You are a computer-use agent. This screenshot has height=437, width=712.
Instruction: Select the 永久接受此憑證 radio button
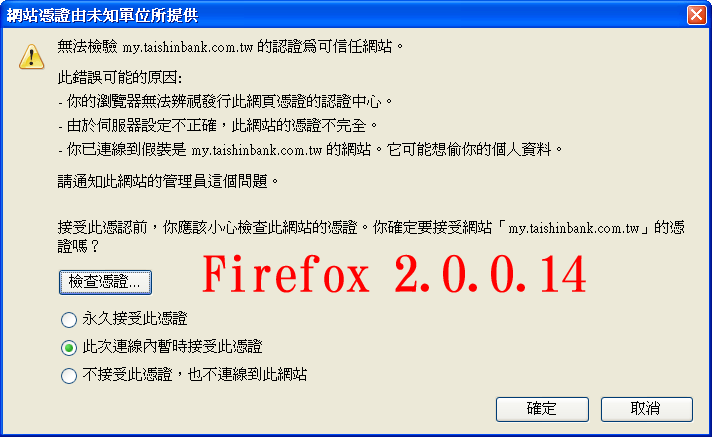tap(69, 320)
